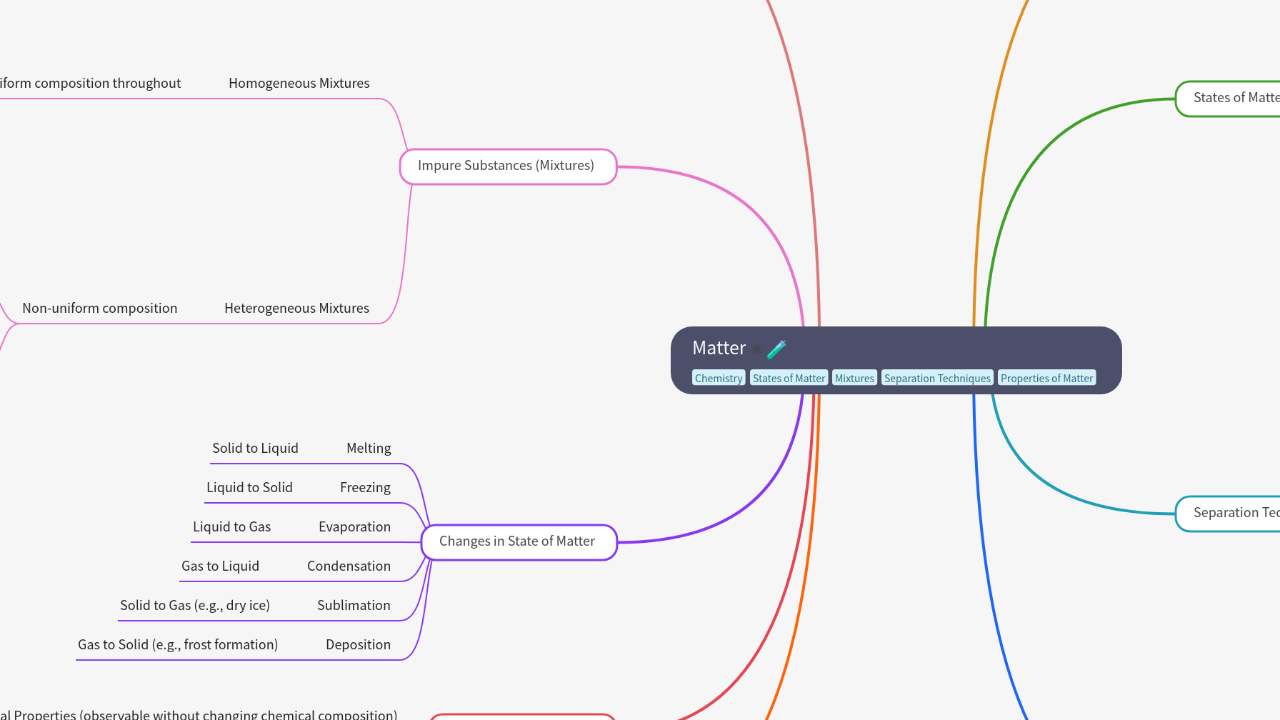Select the Deposition node
Viewport: 1280px width, 720px height.
[358, 644]
